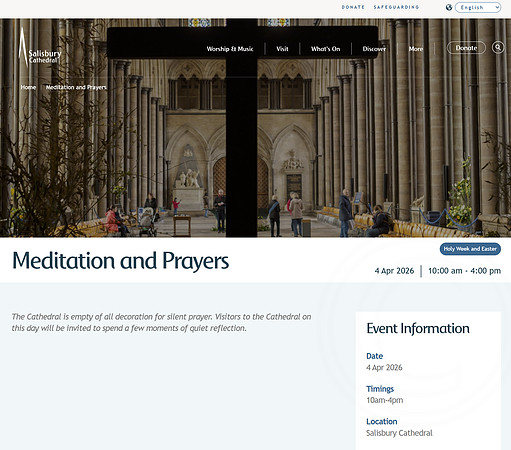This screenshot has width=511, height=450.
Task: Click the top bar DONATE link
Action: (353, 7)
